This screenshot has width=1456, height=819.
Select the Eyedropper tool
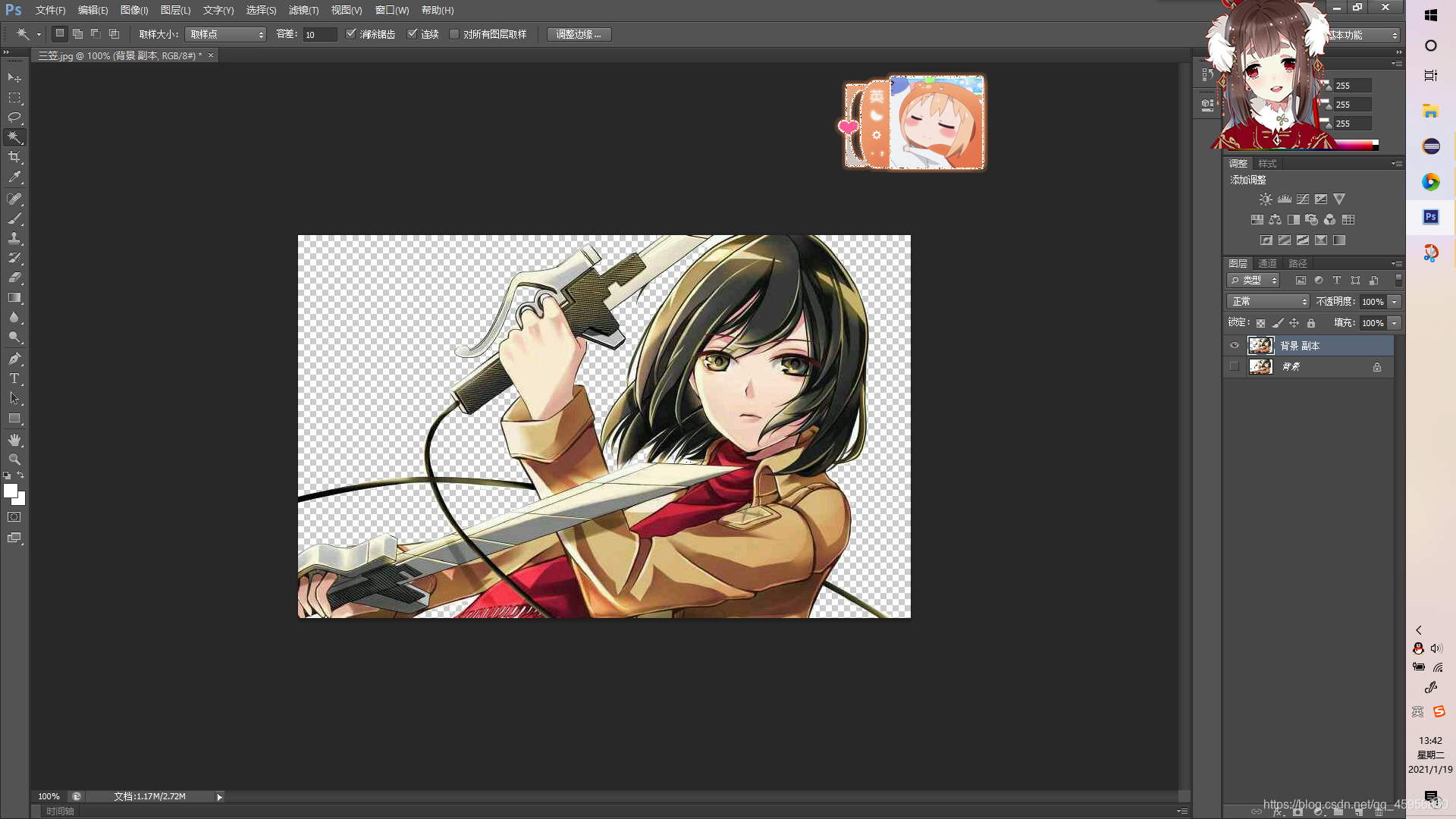pyautogui.click(x=14, y=177)
